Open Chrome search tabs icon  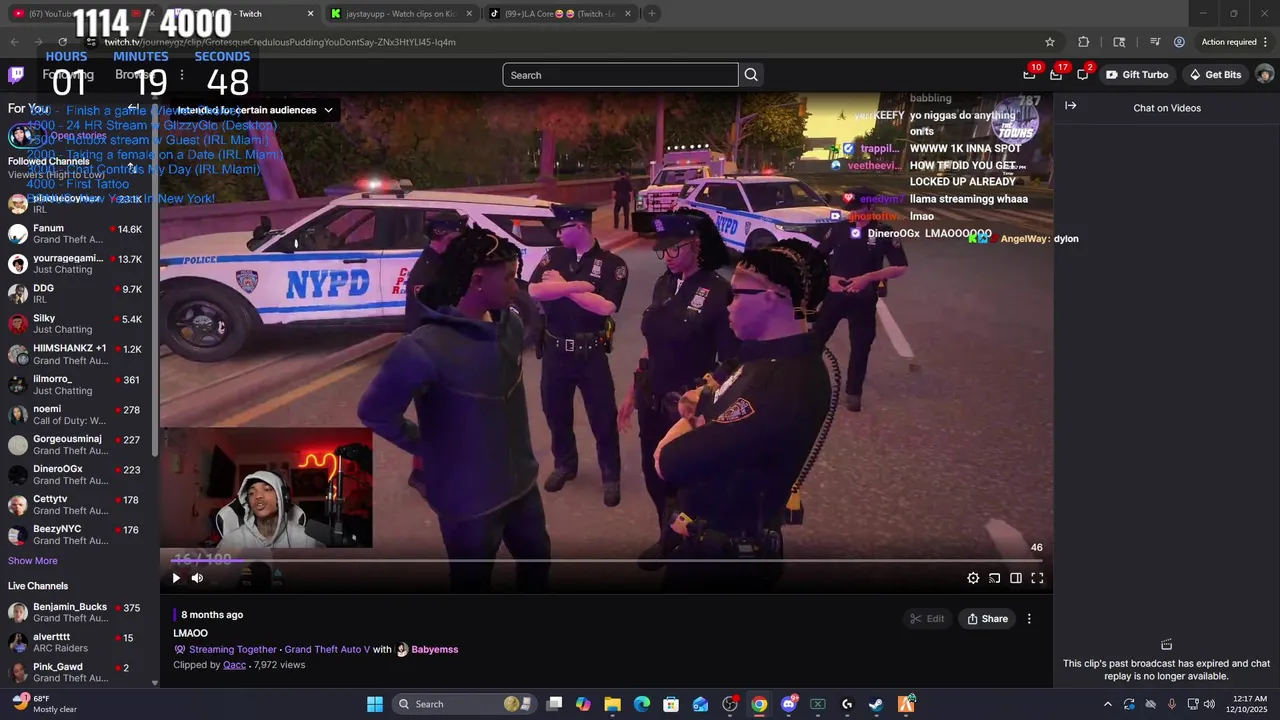coord(1119,42)
